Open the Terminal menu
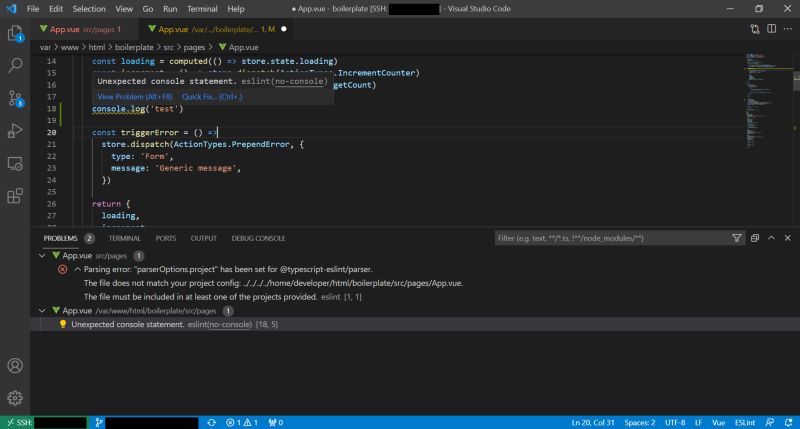 pyautogui.click(x=202, y=9)
